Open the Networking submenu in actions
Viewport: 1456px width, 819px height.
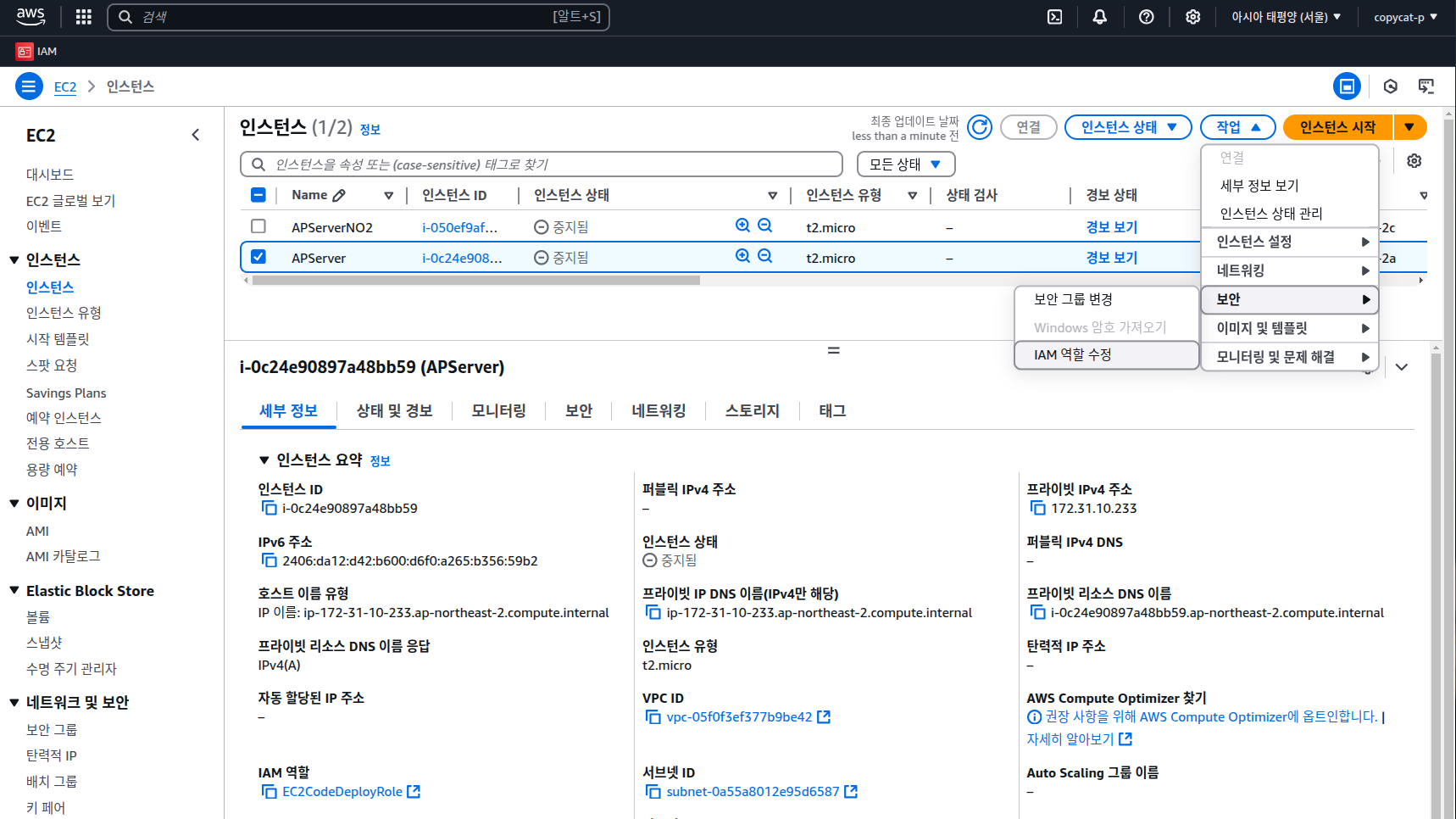(1290, 270)
